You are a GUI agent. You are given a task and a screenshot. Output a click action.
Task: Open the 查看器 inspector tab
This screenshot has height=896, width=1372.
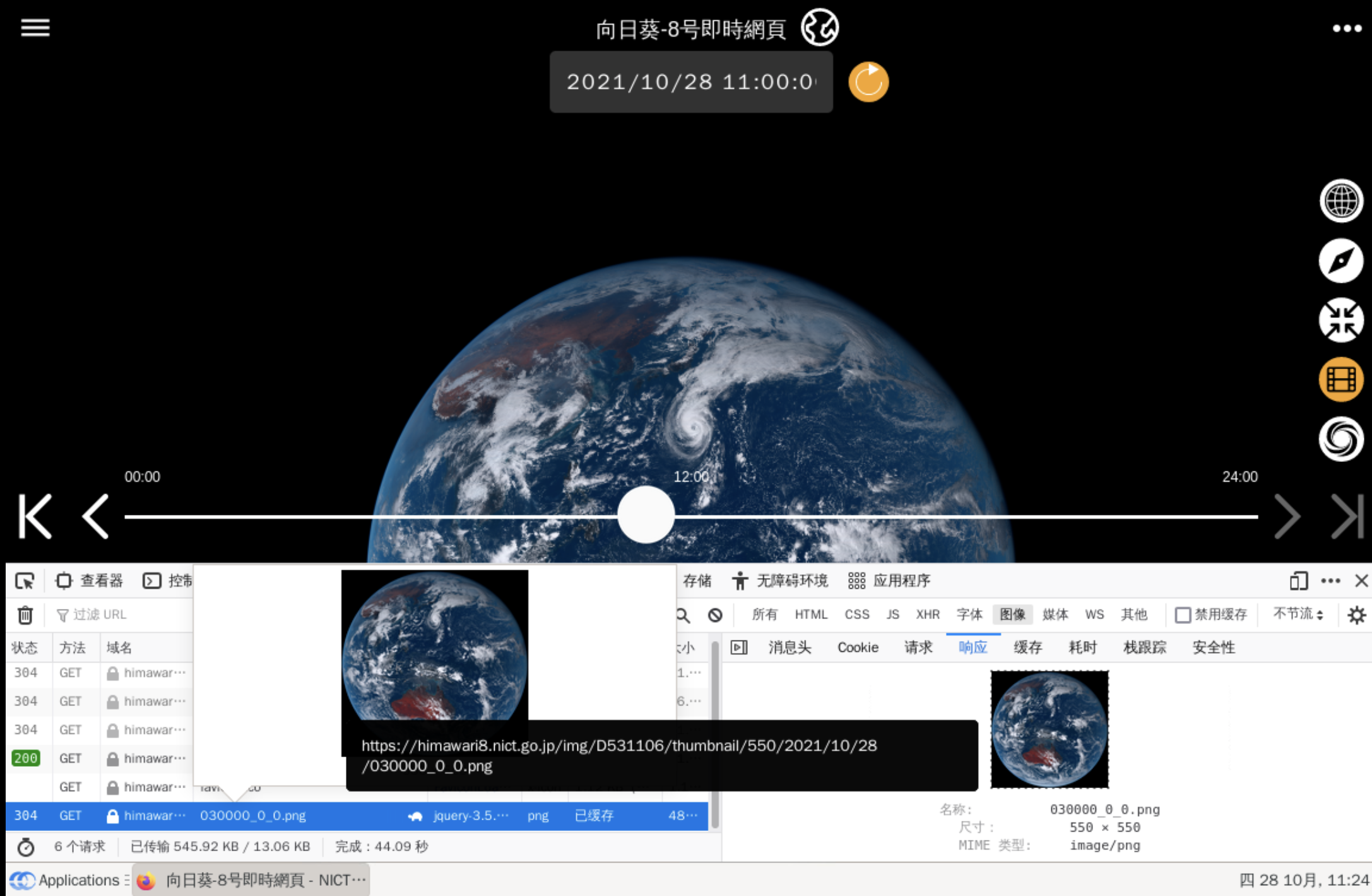[90, 581]
